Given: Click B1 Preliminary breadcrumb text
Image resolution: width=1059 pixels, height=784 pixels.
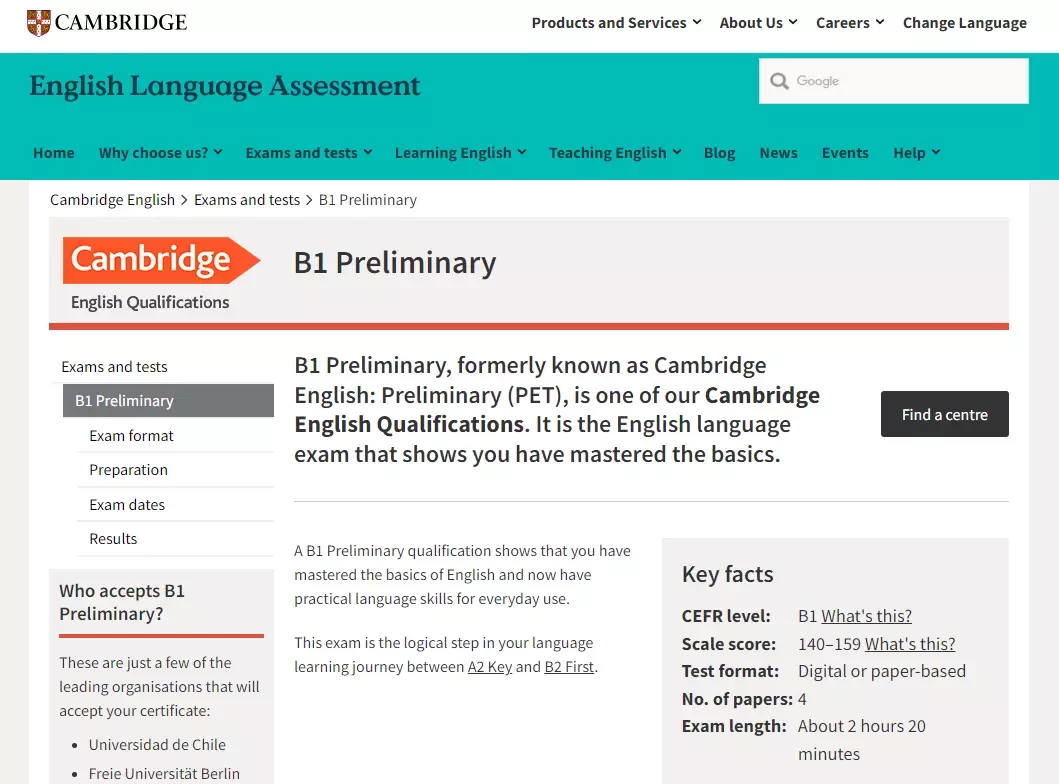Looking at the screenshot, I should (367, 200).
